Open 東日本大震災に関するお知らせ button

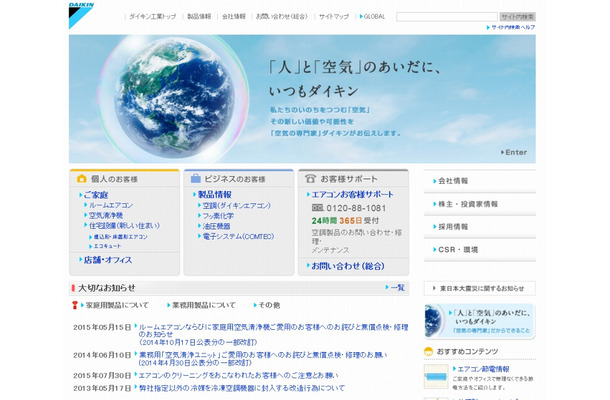[480, 288]
